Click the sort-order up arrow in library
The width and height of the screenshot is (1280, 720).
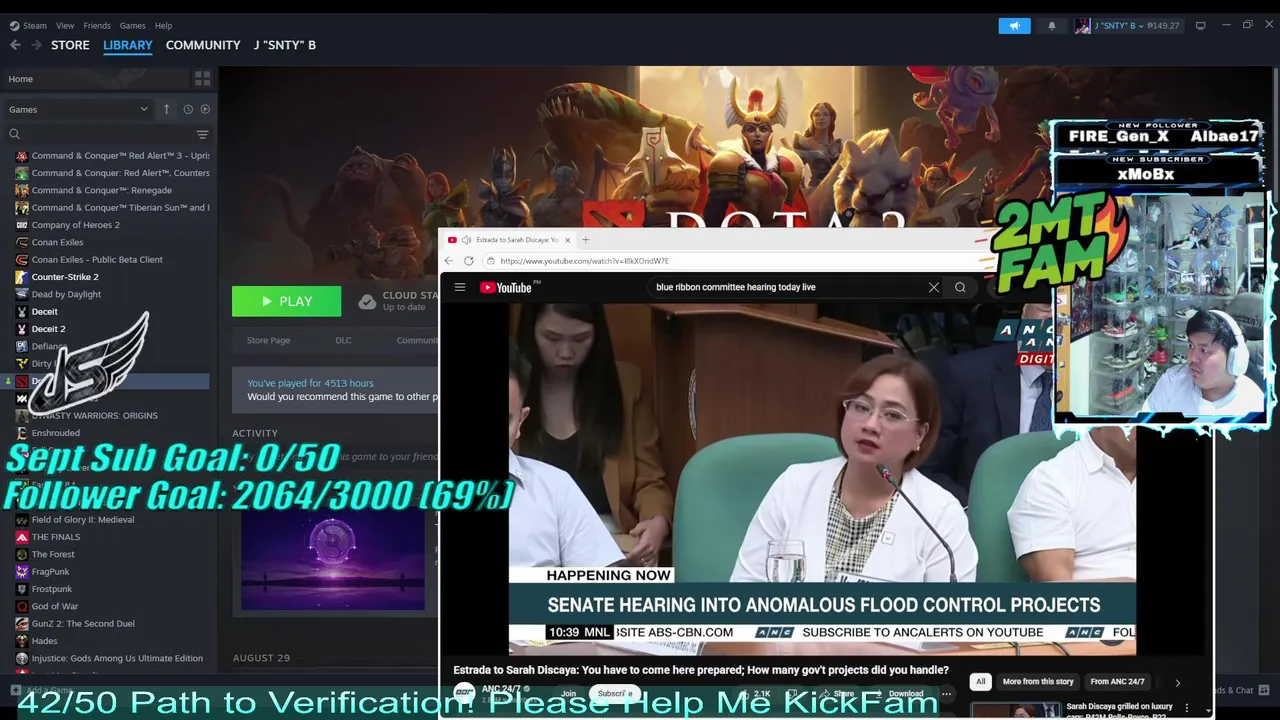[x=166, y=109]
